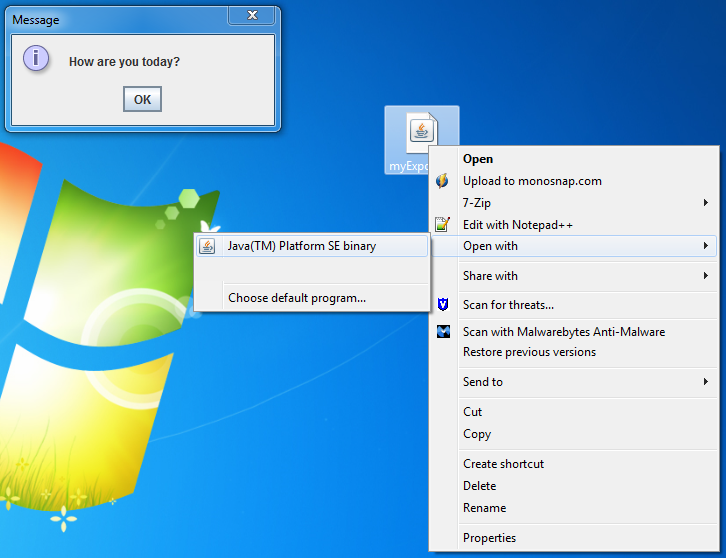The width and height of the screenshot is (726, 558).
Task: Click the 'How are you today?' text
Action: point(124,62)
